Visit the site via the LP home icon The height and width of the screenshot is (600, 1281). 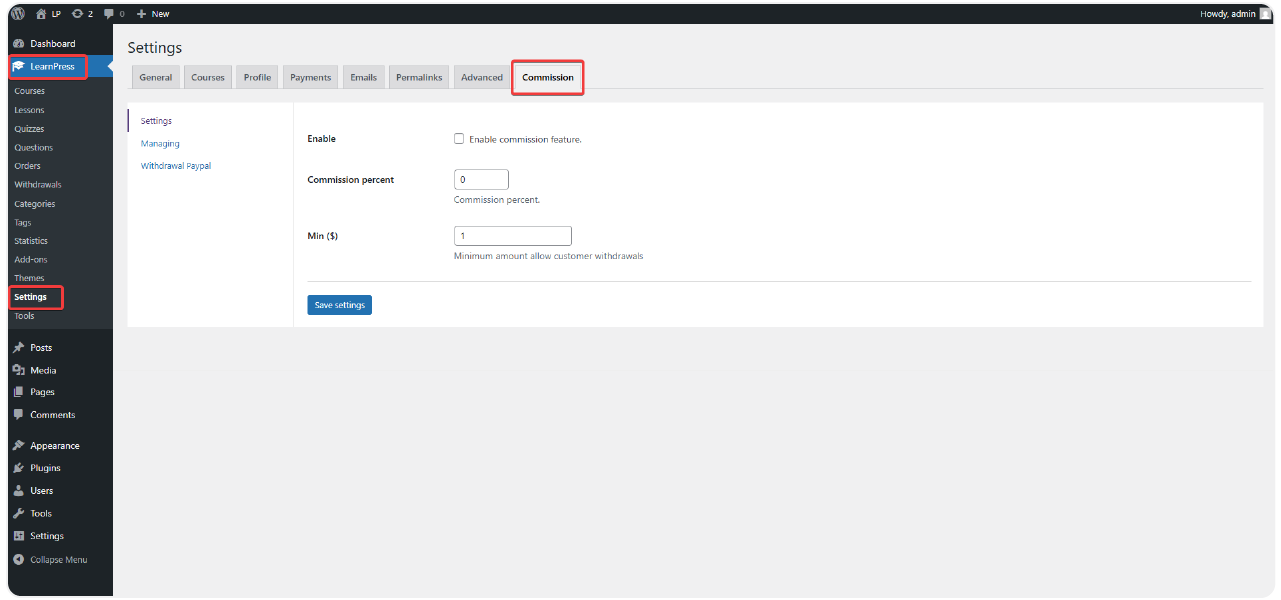pos(40,13)
